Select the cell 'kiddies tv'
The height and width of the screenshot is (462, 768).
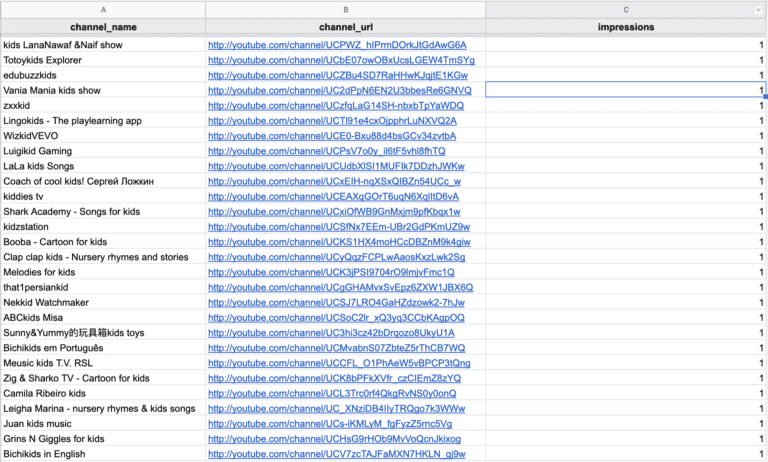[x=103, y=197]
